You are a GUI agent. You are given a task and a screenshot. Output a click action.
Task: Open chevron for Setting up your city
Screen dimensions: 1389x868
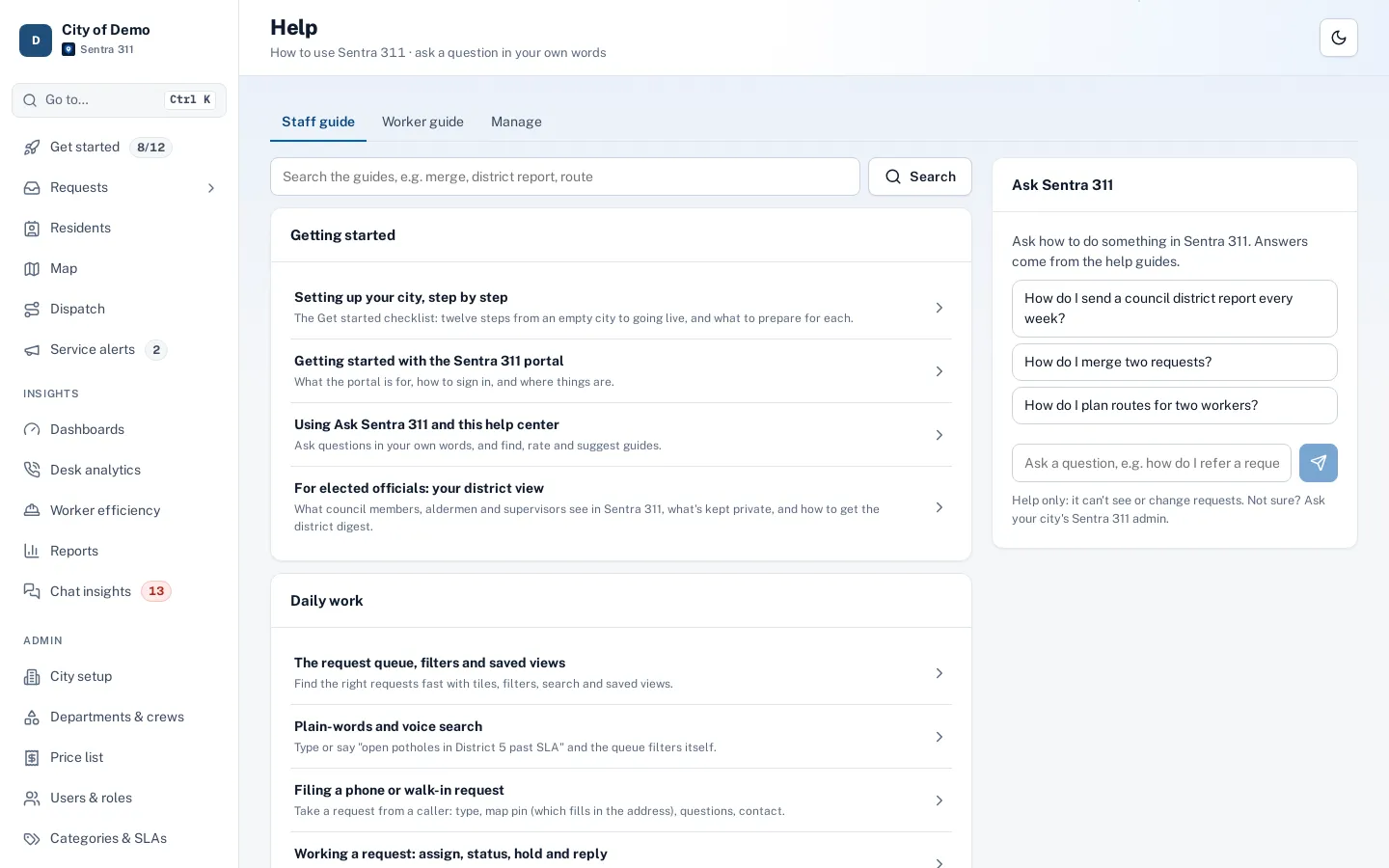(940, 308)
